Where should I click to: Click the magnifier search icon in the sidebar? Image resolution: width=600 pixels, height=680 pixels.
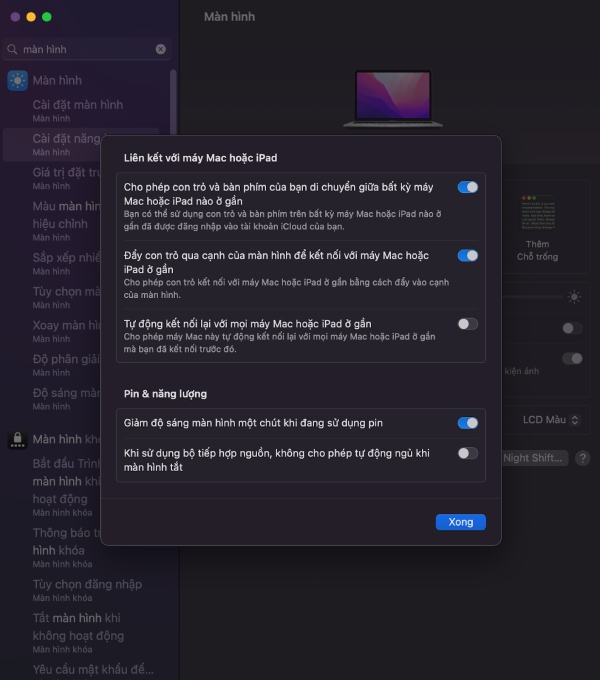coord(12,49)
